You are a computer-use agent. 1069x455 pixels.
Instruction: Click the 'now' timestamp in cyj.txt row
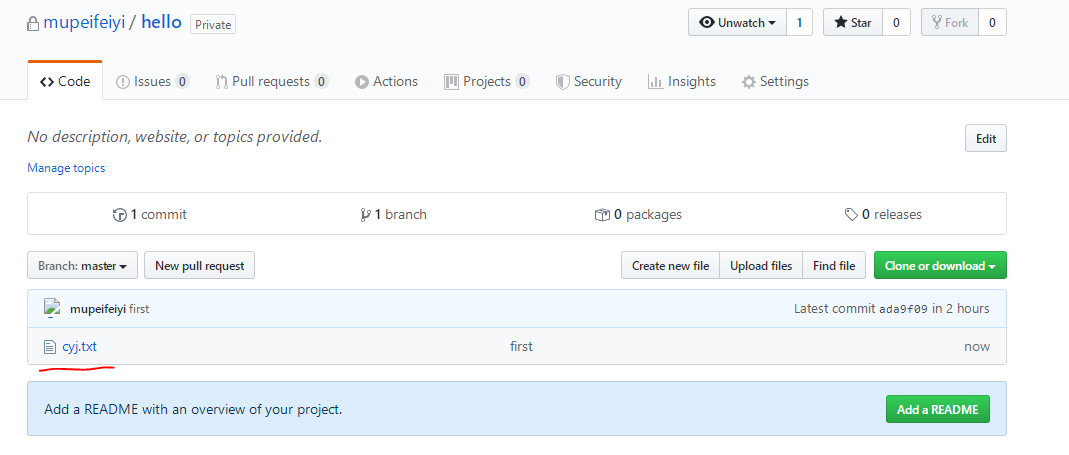[977, 347]
